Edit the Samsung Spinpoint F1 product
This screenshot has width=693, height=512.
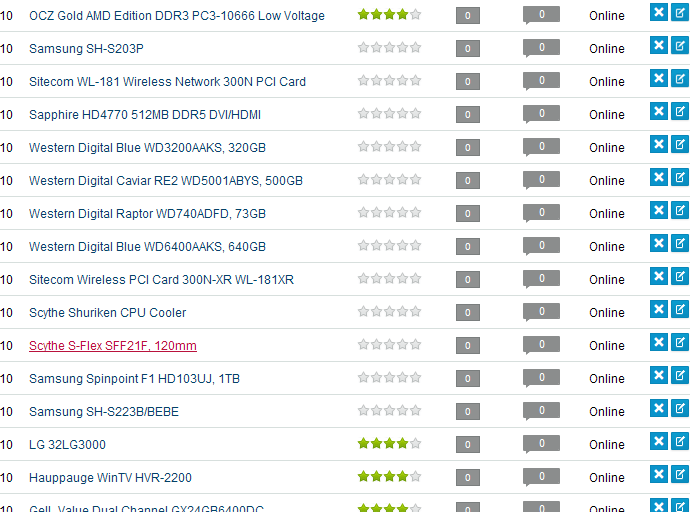(x=680, y=375)
